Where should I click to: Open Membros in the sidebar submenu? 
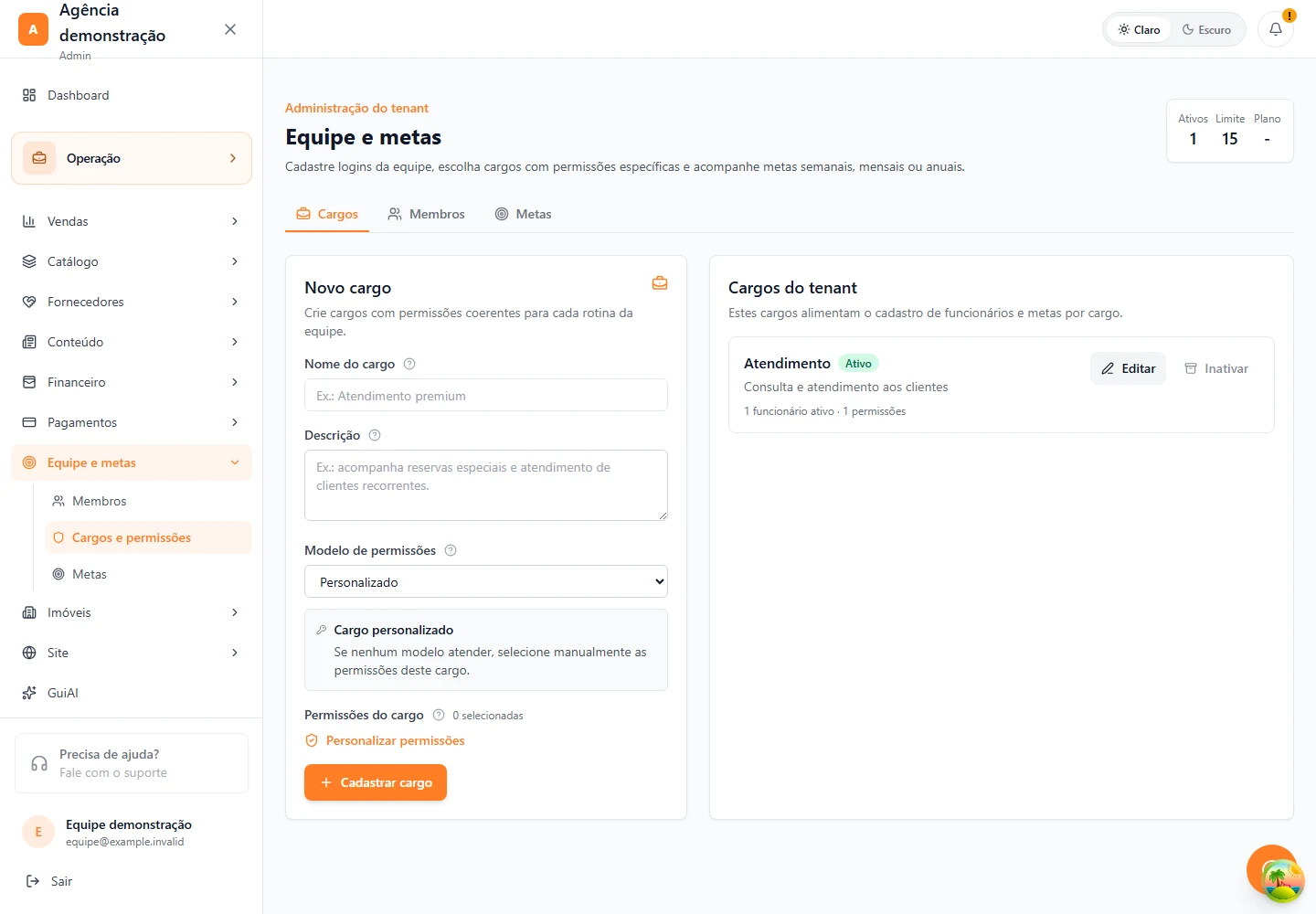(x=148, y=501)
